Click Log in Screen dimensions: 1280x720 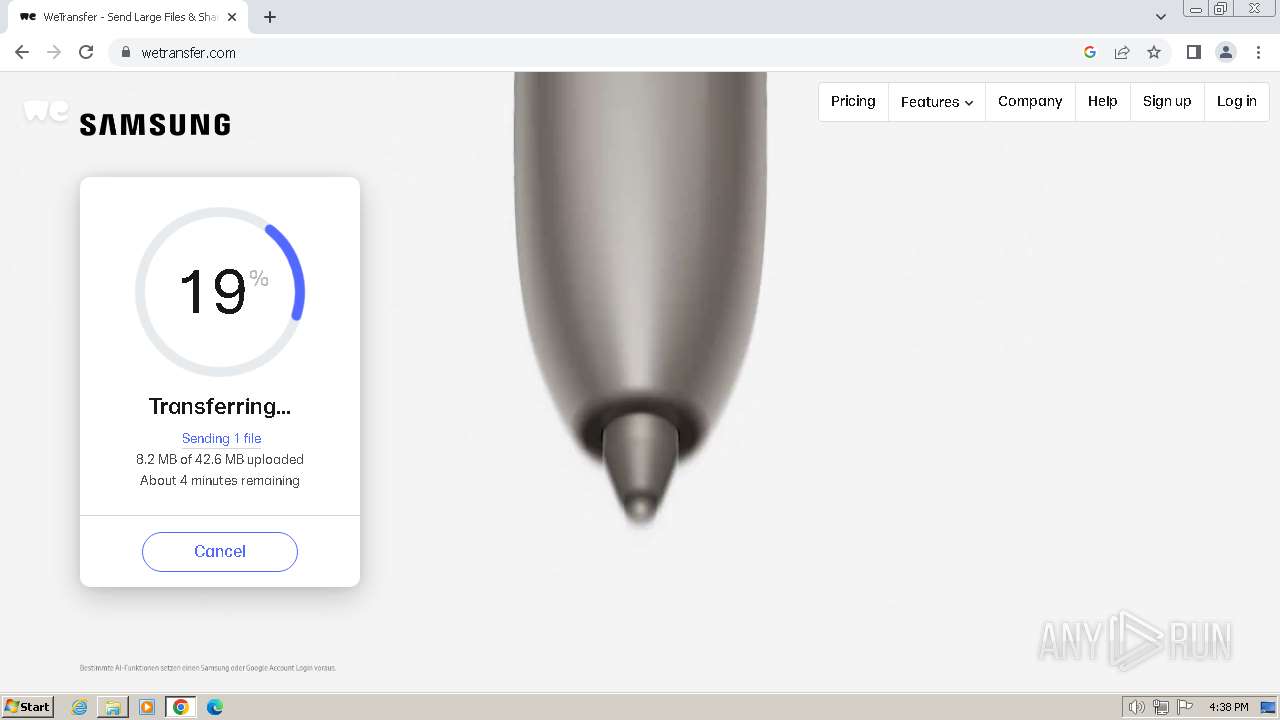[1237, 101]
